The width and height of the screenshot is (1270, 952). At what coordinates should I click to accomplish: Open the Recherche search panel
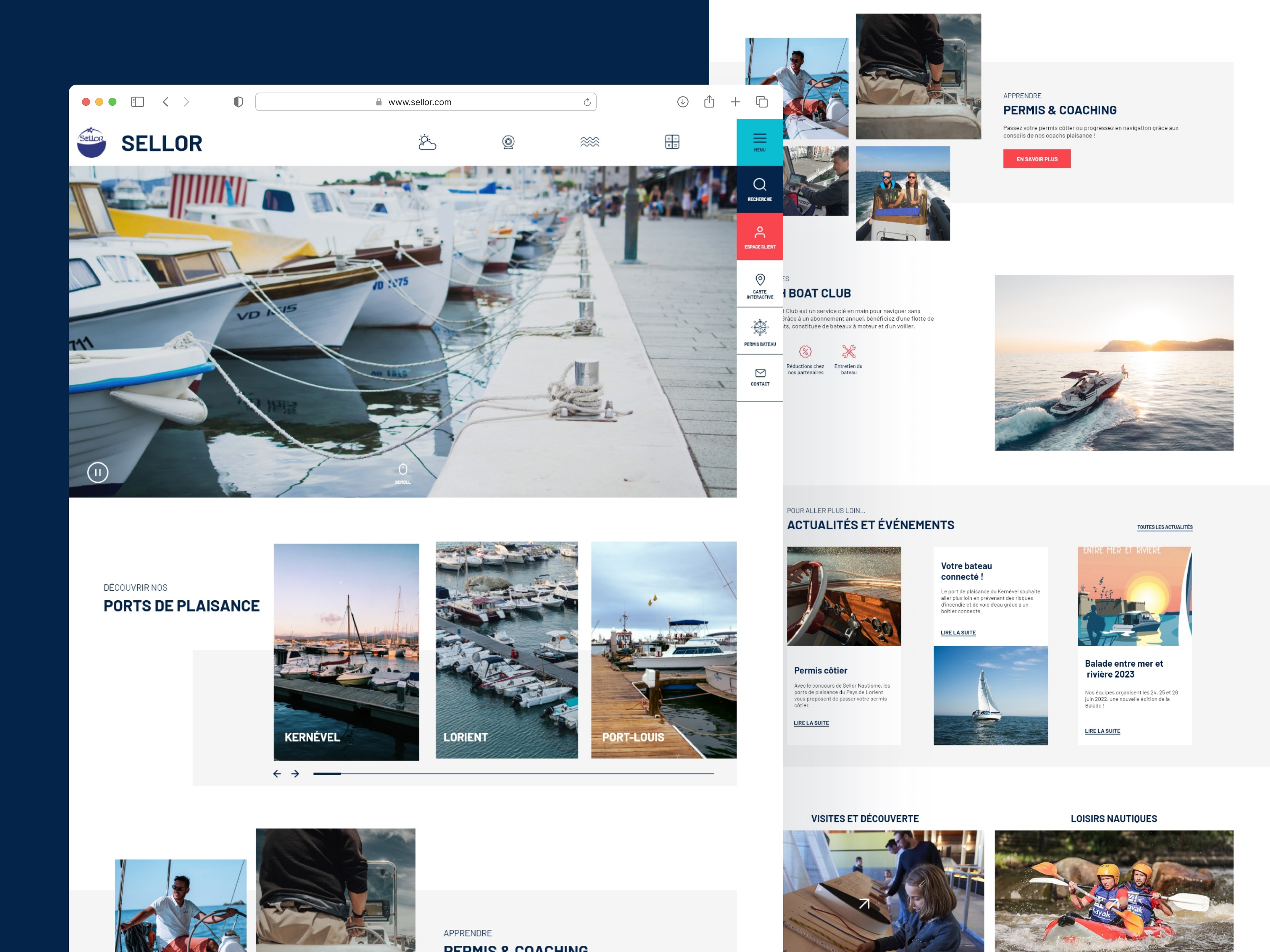tap(760, 189)
